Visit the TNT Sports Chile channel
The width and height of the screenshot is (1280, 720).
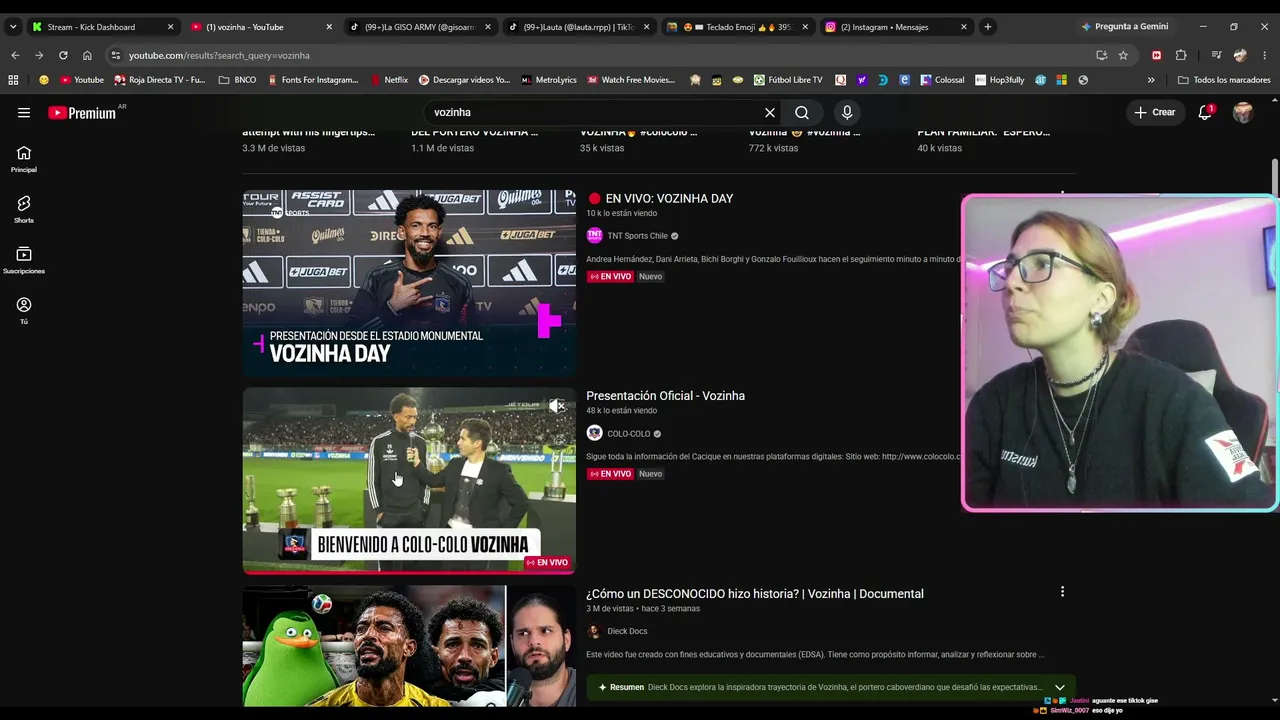637,236
